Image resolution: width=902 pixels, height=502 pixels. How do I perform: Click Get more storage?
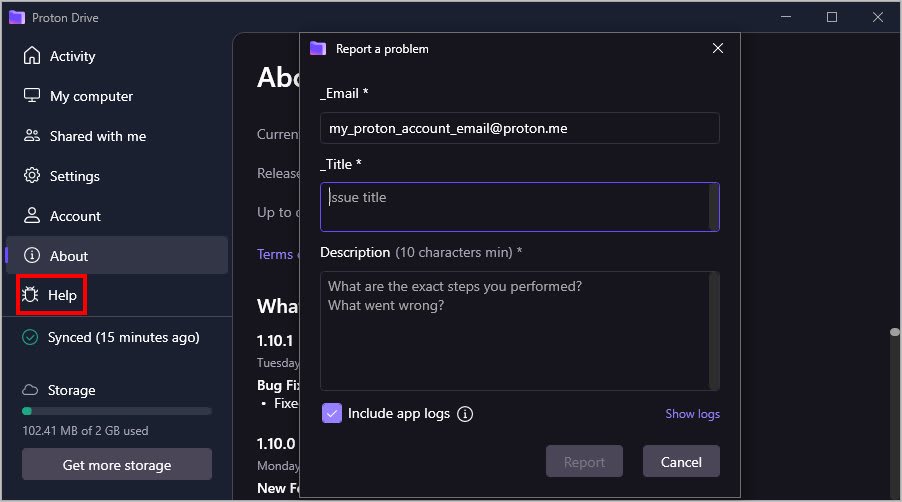tap(117, 465)
